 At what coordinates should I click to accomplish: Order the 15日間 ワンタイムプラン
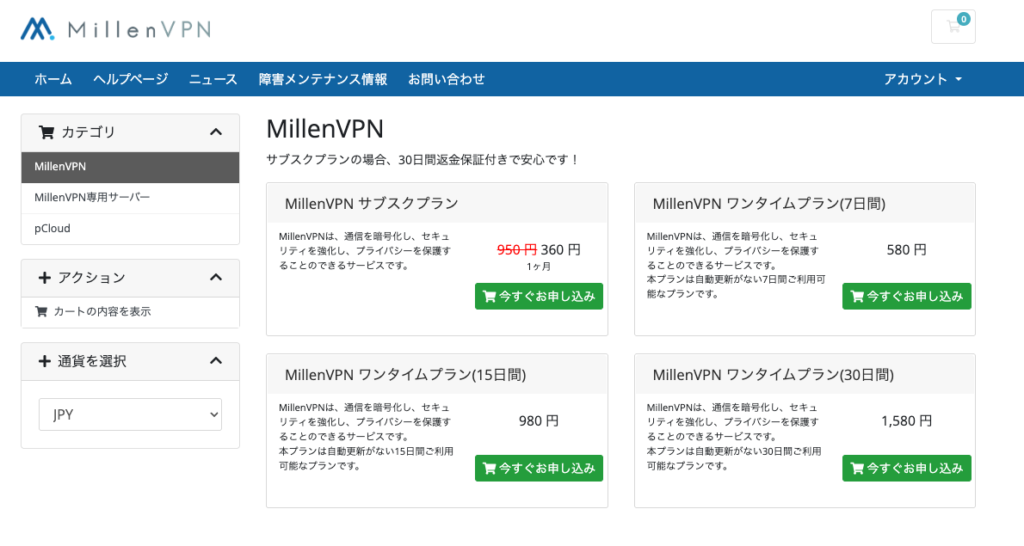pos(539,468)
